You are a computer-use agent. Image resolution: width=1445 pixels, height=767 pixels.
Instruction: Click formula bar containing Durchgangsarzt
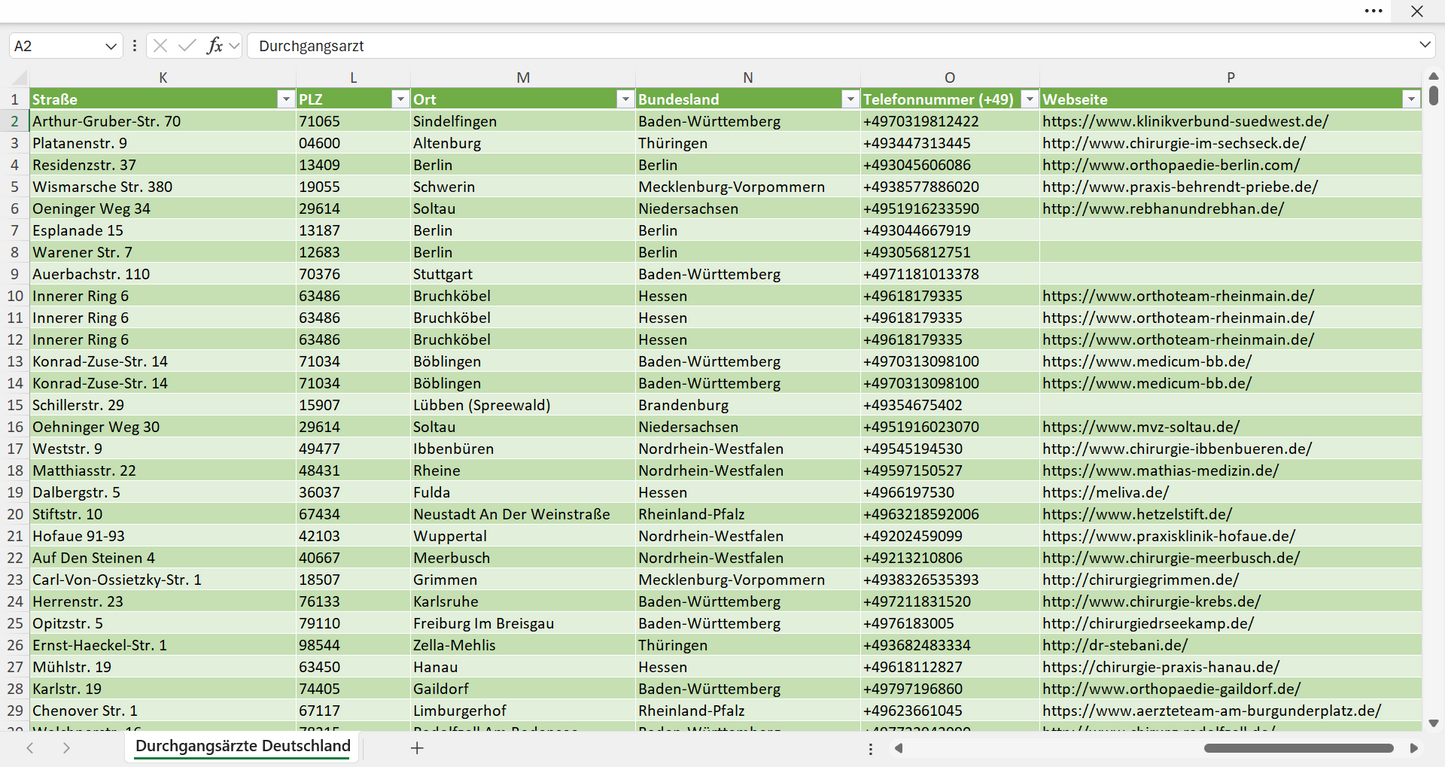[832, 46]
